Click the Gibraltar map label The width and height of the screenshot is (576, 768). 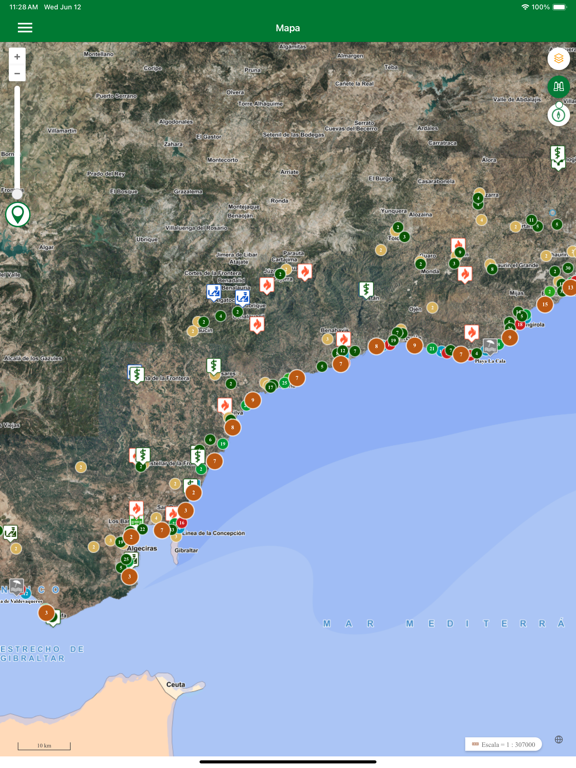click(186, 550)
